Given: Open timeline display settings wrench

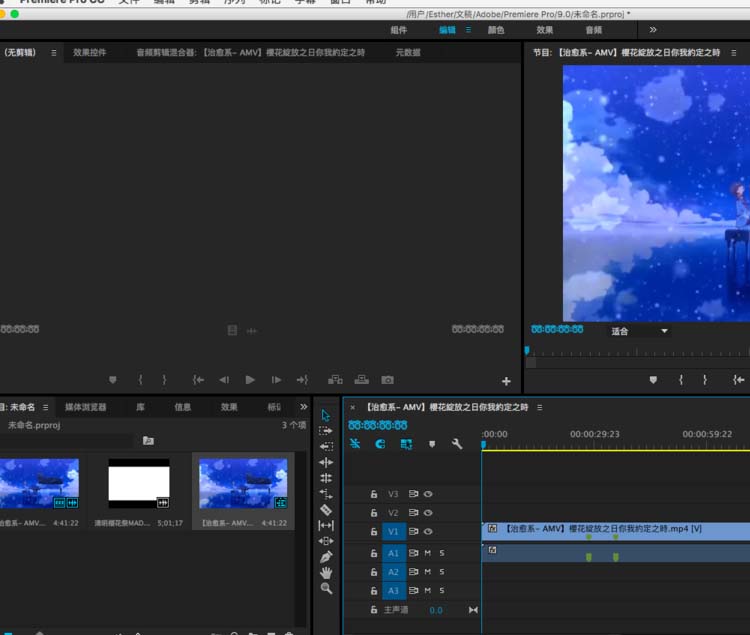Looking at the screenshot, I should [x=457, y=444].
